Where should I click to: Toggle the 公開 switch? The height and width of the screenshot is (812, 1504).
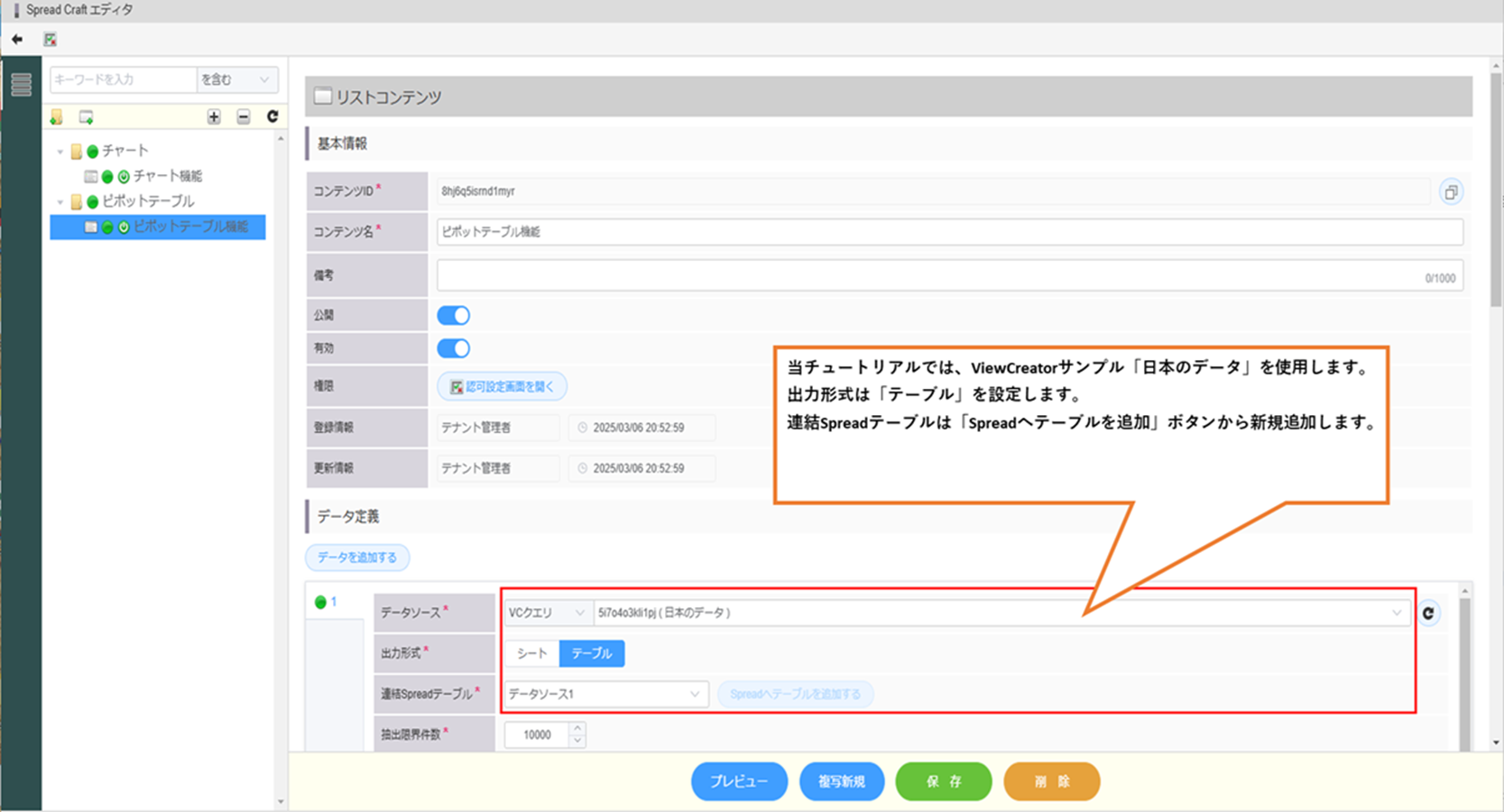tap(453, 316)
